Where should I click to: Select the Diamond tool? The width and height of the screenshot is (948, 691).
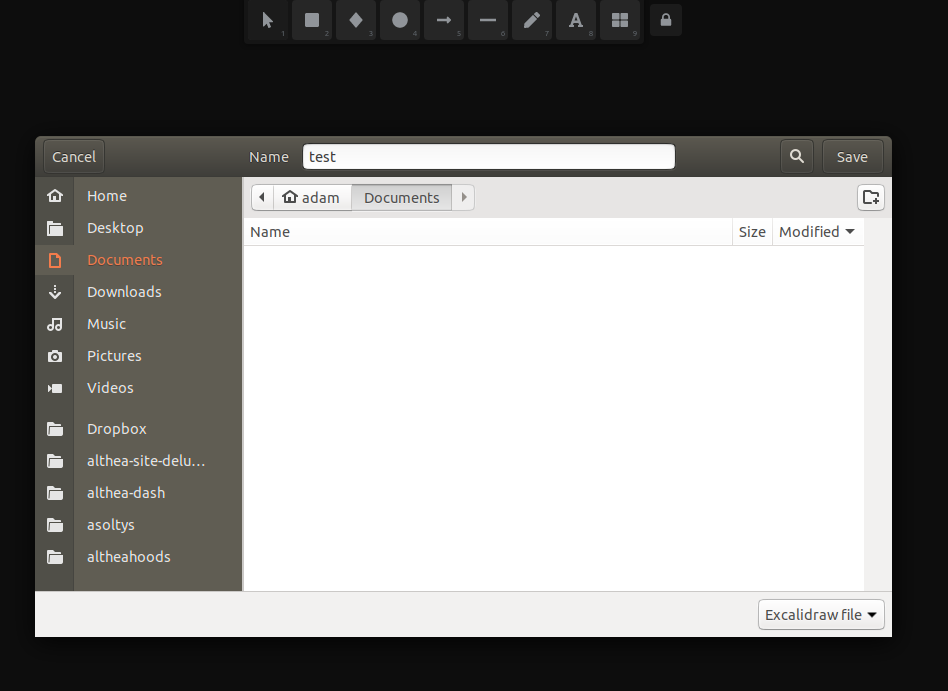pyautogui.click(x=355, y=20)
